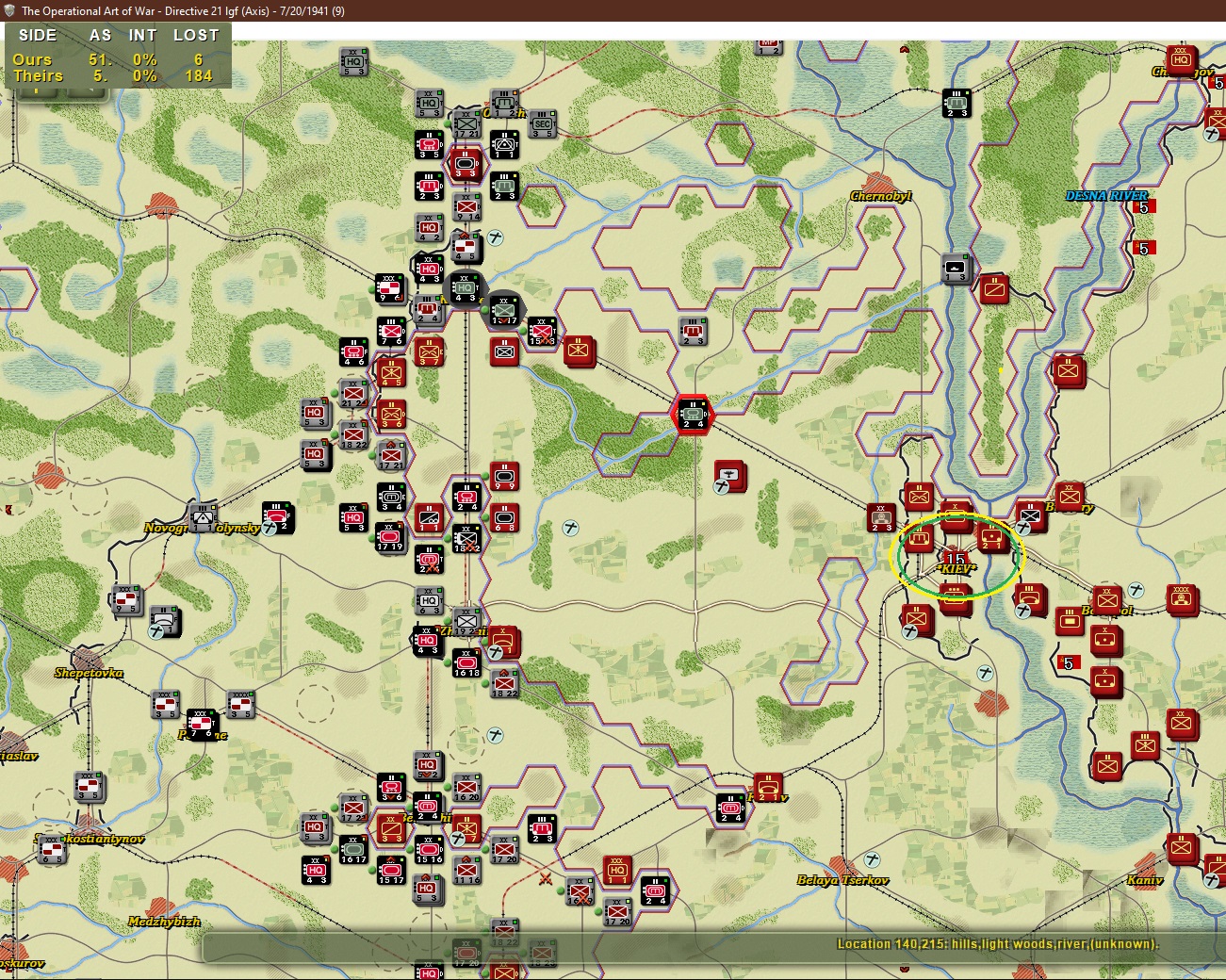
Task: Select the gray river unit 1-3
Action: [x=956, y=268]
